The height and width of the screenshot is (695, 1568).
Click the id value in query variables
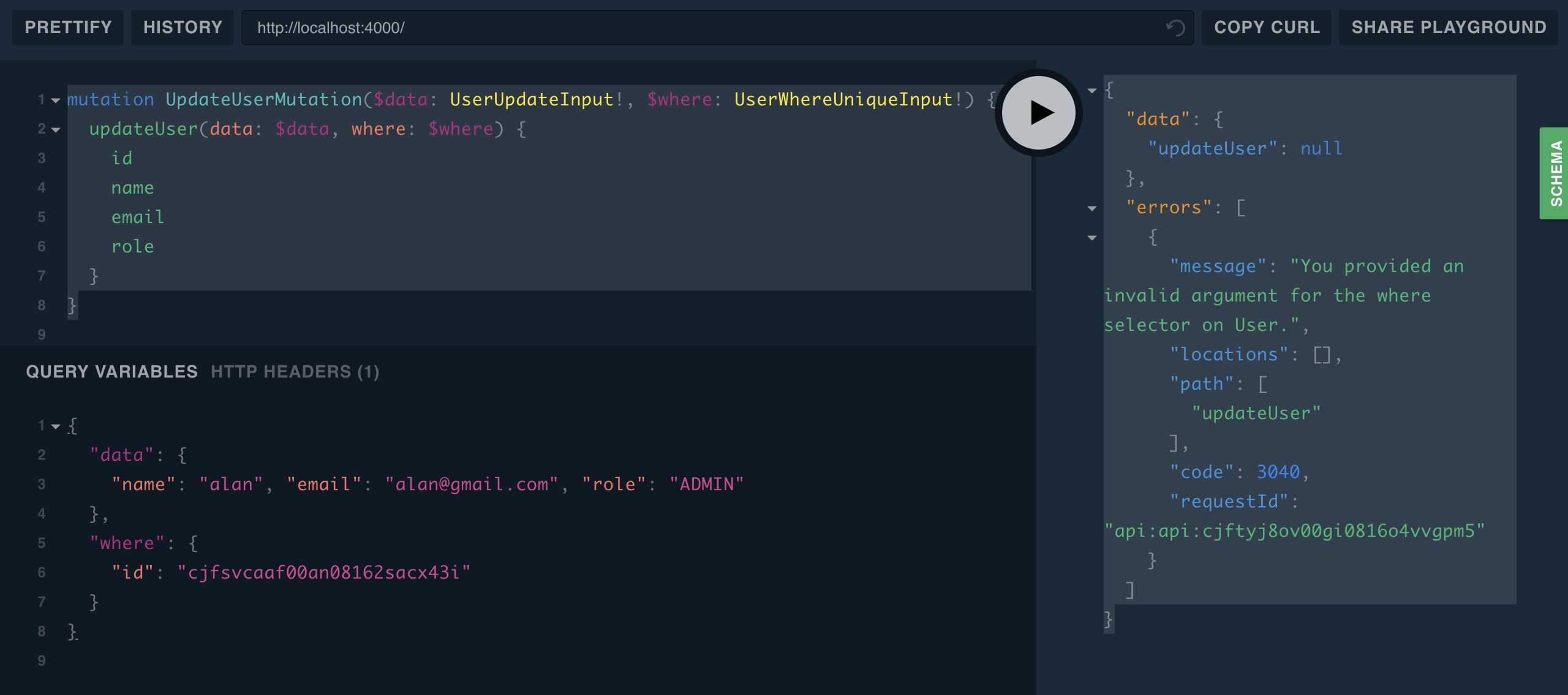(323, 572)
